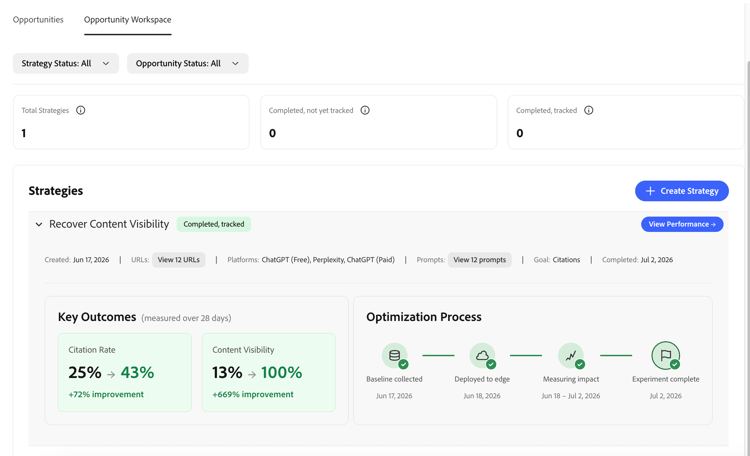
Task: Click the Create Strategy button
Action: [x=682, y=191]
